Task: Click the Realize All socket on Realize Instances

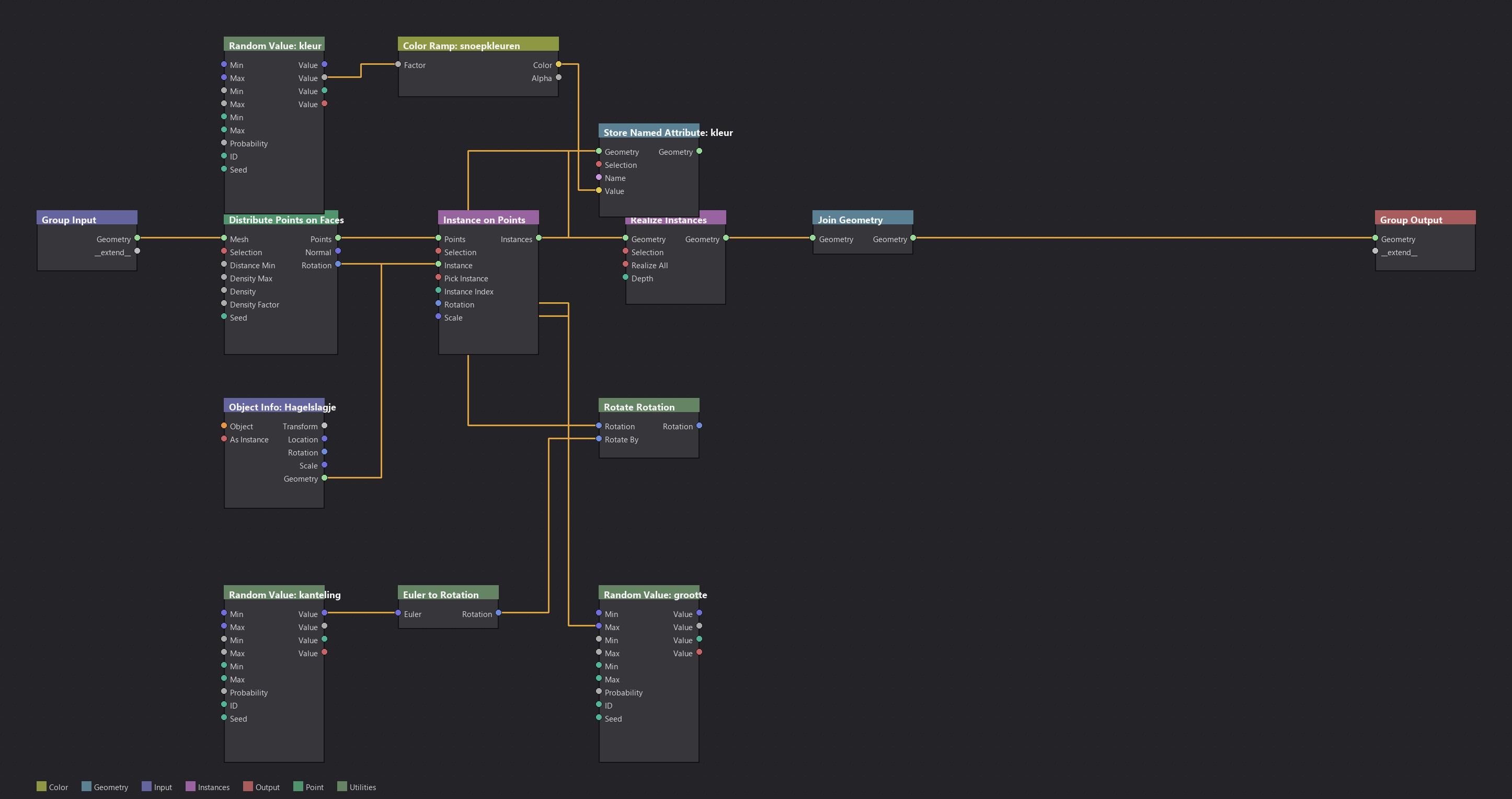Action: tap(626, 265)
